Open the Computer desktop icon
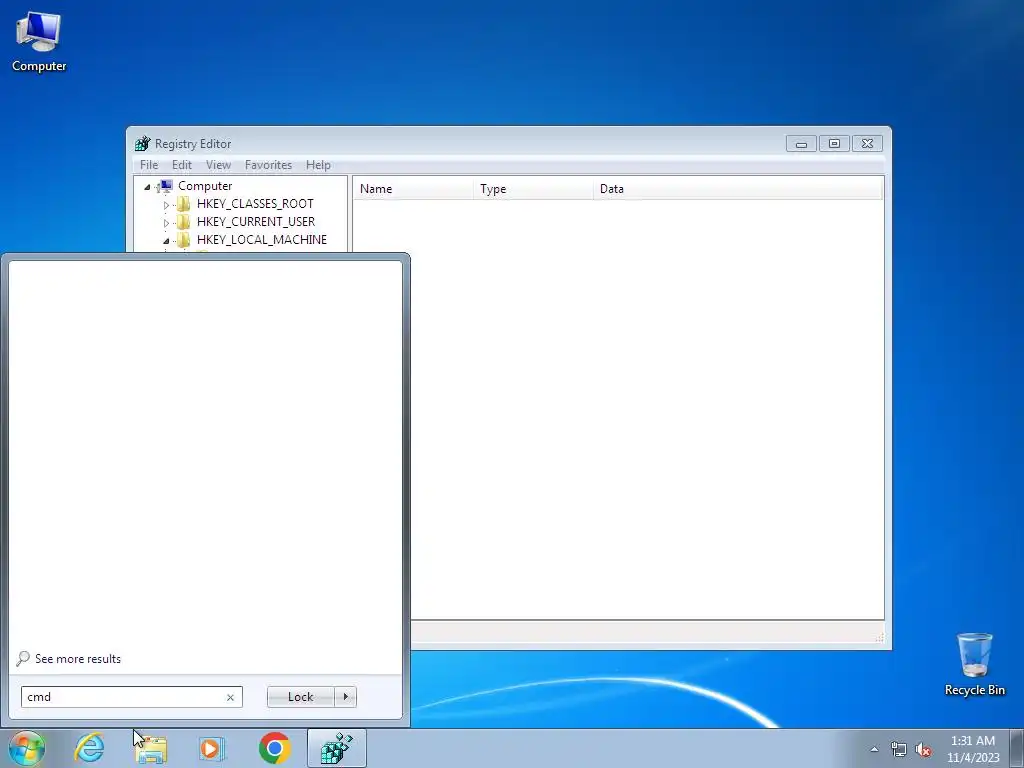1024x768 pixels. pos(39,42)
